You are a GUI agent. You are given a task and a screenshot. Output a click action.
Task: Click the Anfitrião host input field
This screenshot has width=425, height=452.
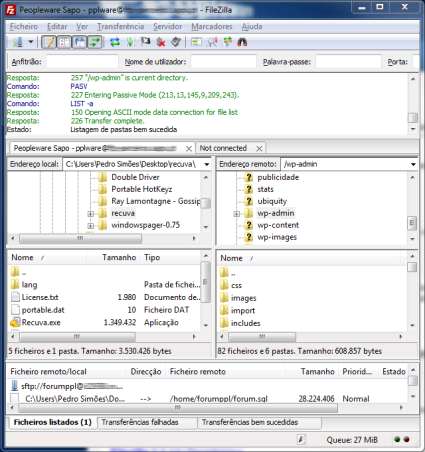[x=82, y=62]
